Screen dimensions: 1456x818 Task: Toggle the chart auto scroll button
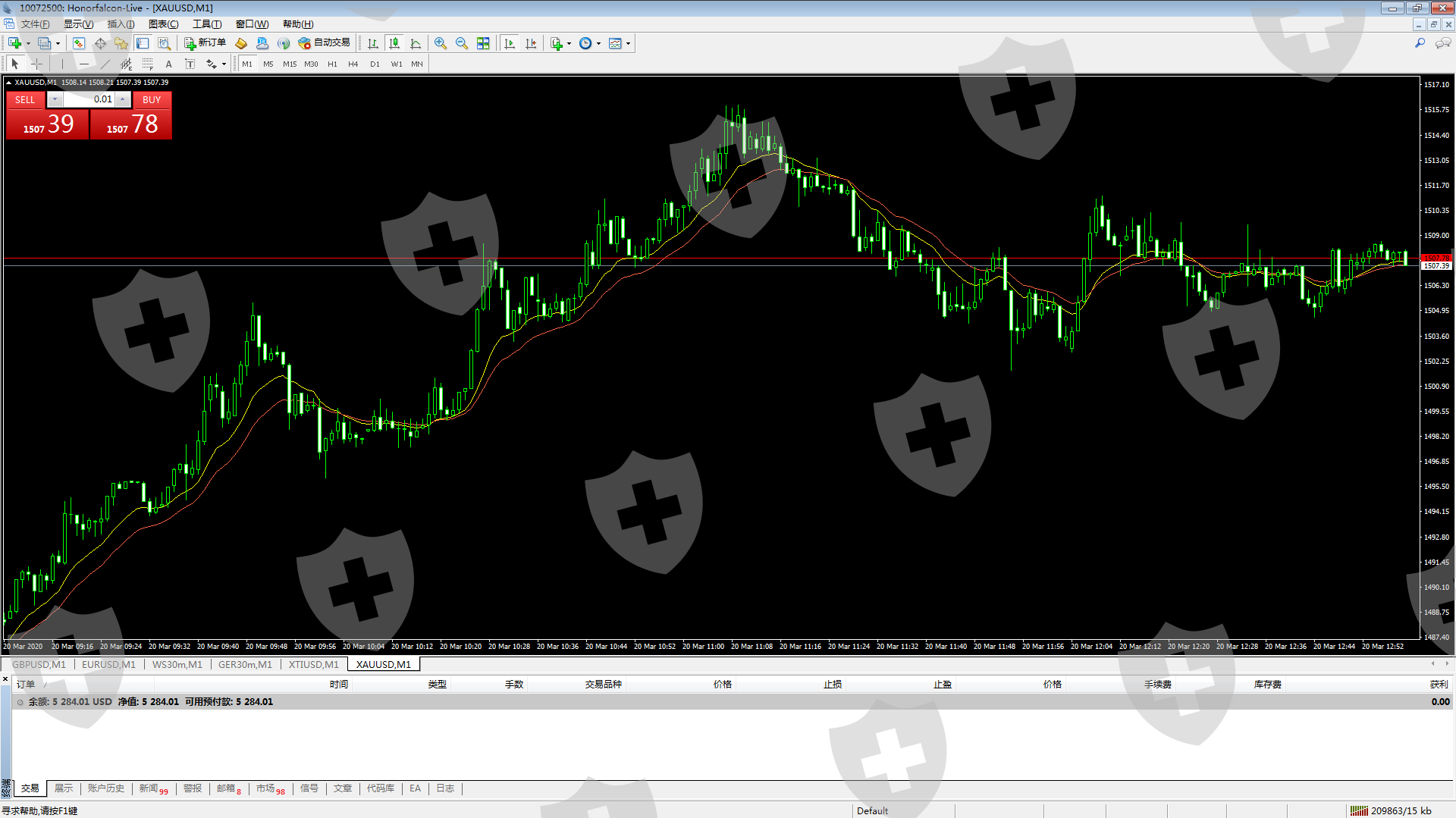tap(510, 43)
